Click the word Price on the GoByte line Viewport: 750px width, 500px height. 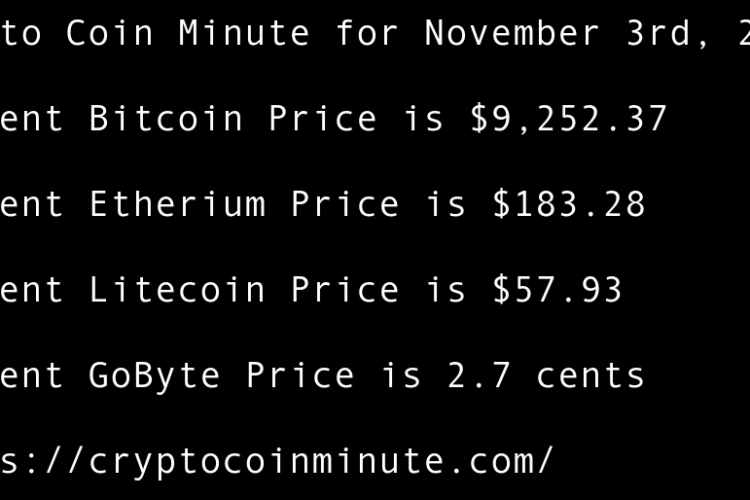coord(300,376)
